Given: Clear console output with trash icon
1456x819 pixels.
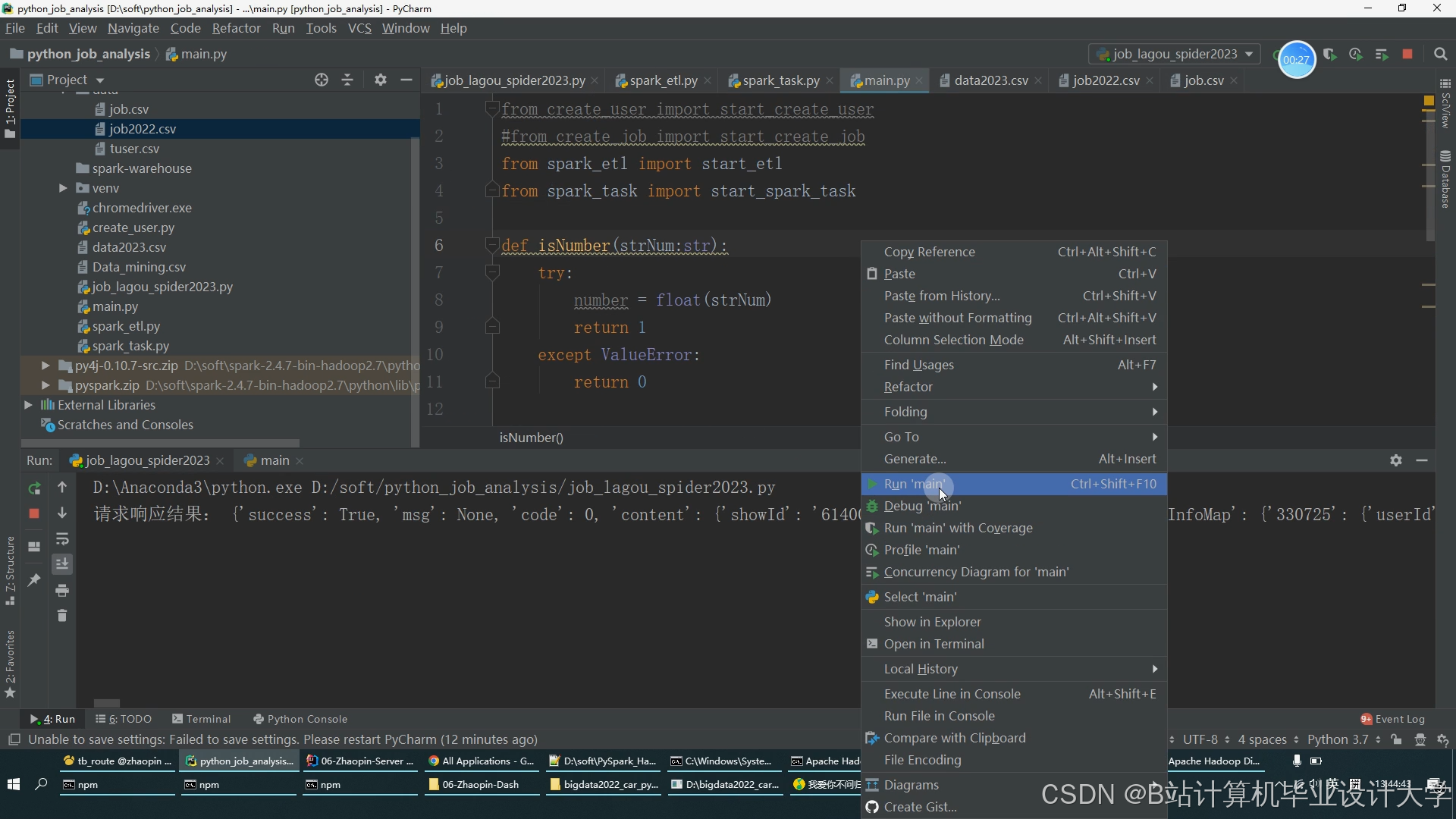Looking at the screenshot, I should (62, 615).
